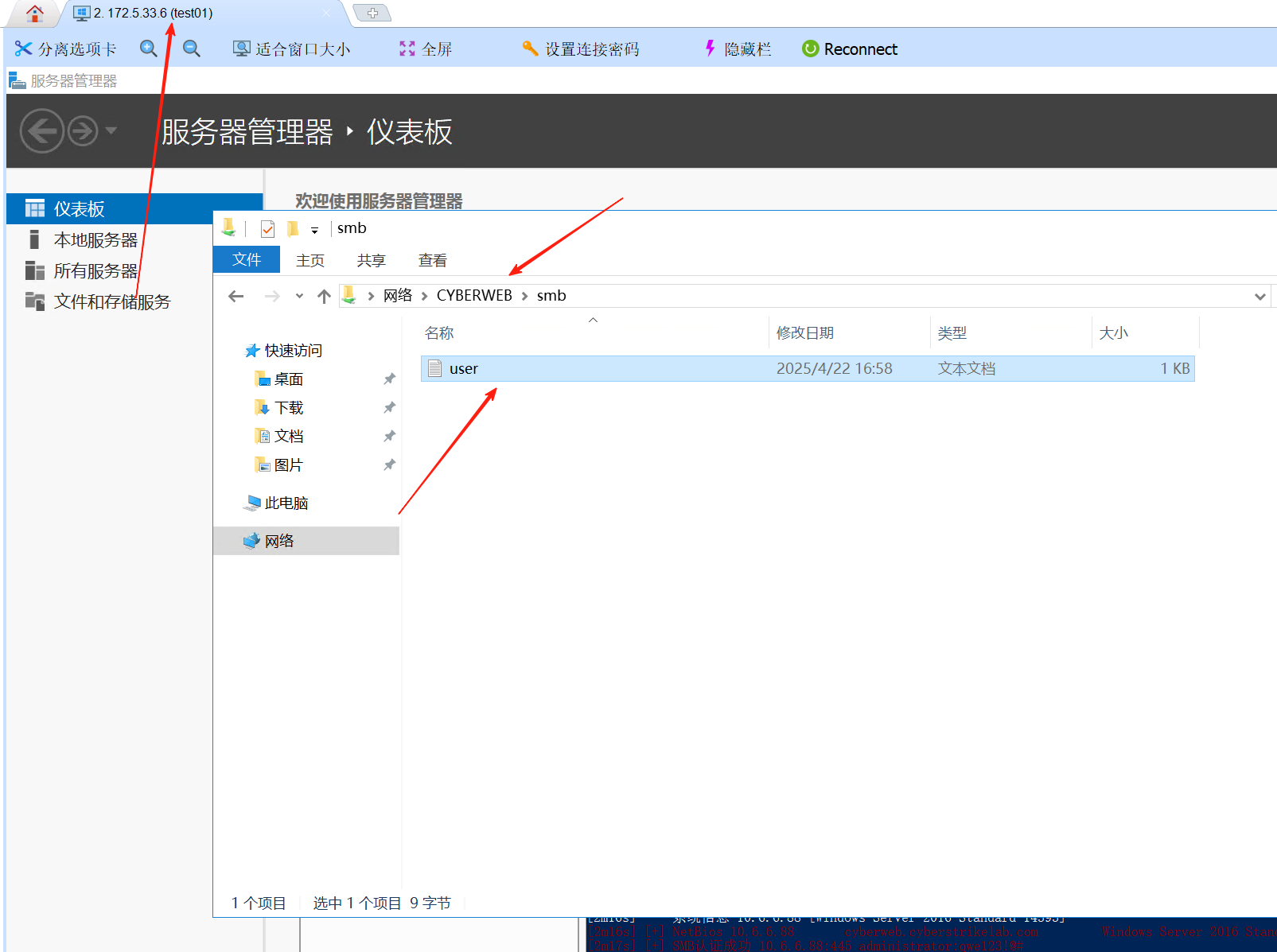Open address bar history dropdown arrow
The image size is (1277, 952).
point(1259,296)
